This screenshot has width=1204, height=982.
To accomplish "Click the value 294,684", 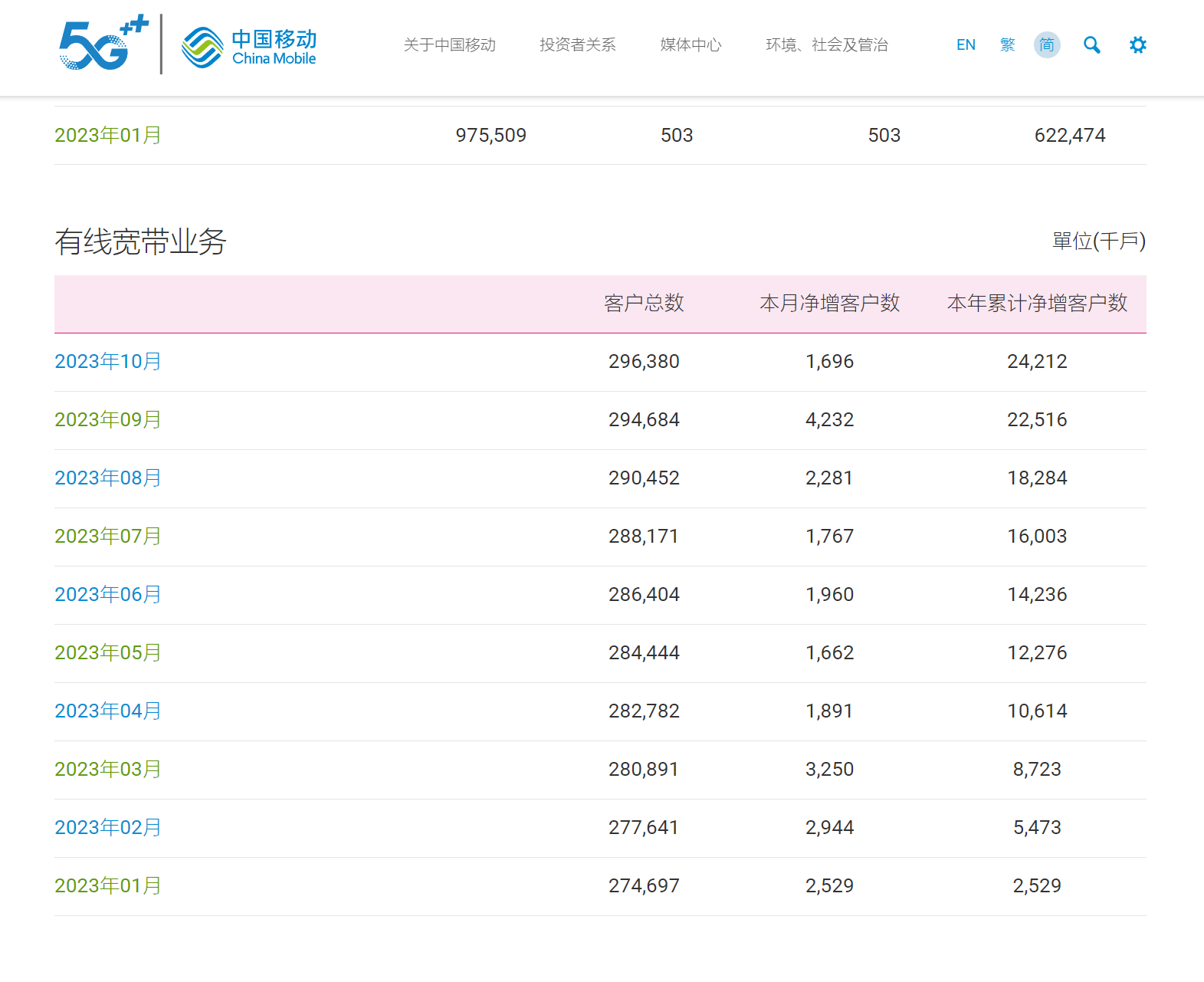I will pos(644,420).
